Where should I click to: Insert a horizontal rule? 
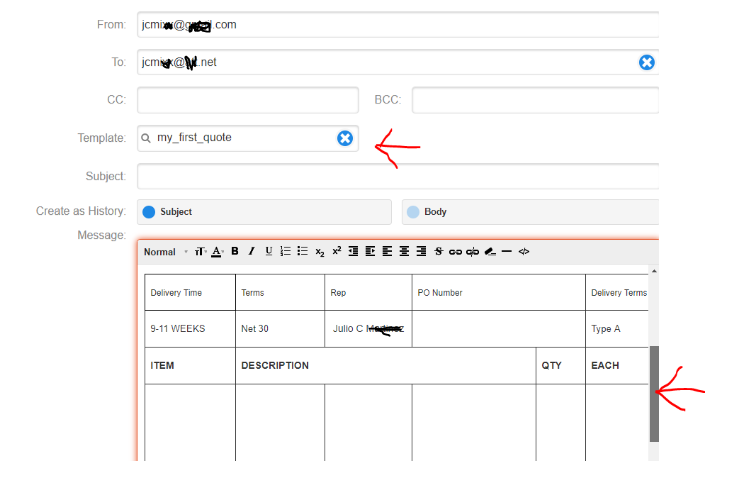507,251
